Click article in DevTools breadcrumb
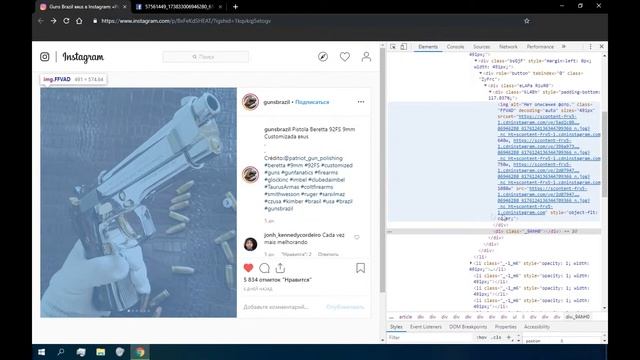The height and width of the screenshot is (360, 640). [x=405, y=317]
